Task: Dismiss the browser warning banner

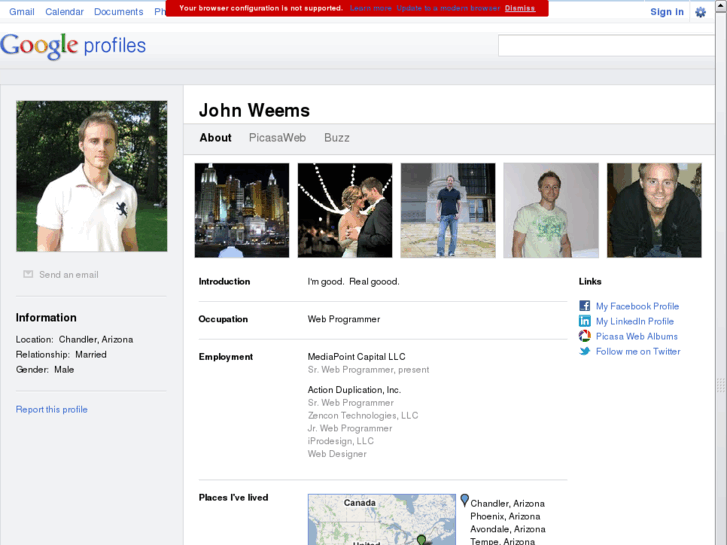Action: pyautogui.click(x=520, y=8)
